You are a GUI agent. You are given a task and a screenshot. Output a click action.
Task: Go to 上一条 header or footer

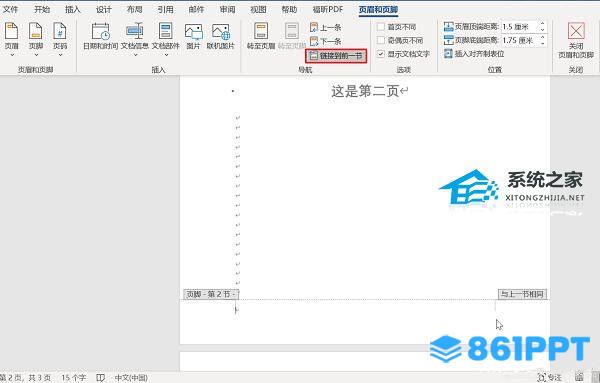pyautogui.click(x=325, y=28)
